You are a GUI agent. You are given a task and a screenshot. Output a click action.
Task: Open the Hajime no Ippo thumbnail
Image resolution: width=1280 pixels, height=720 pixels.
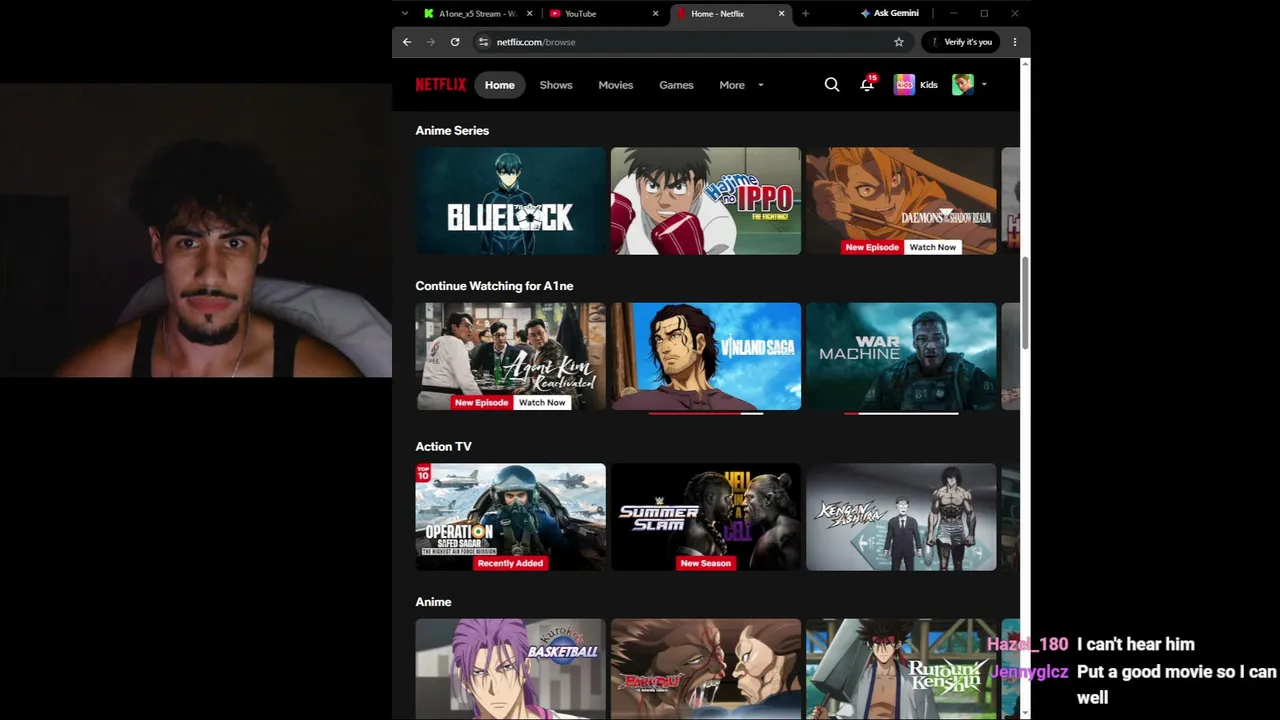(706, 201)
